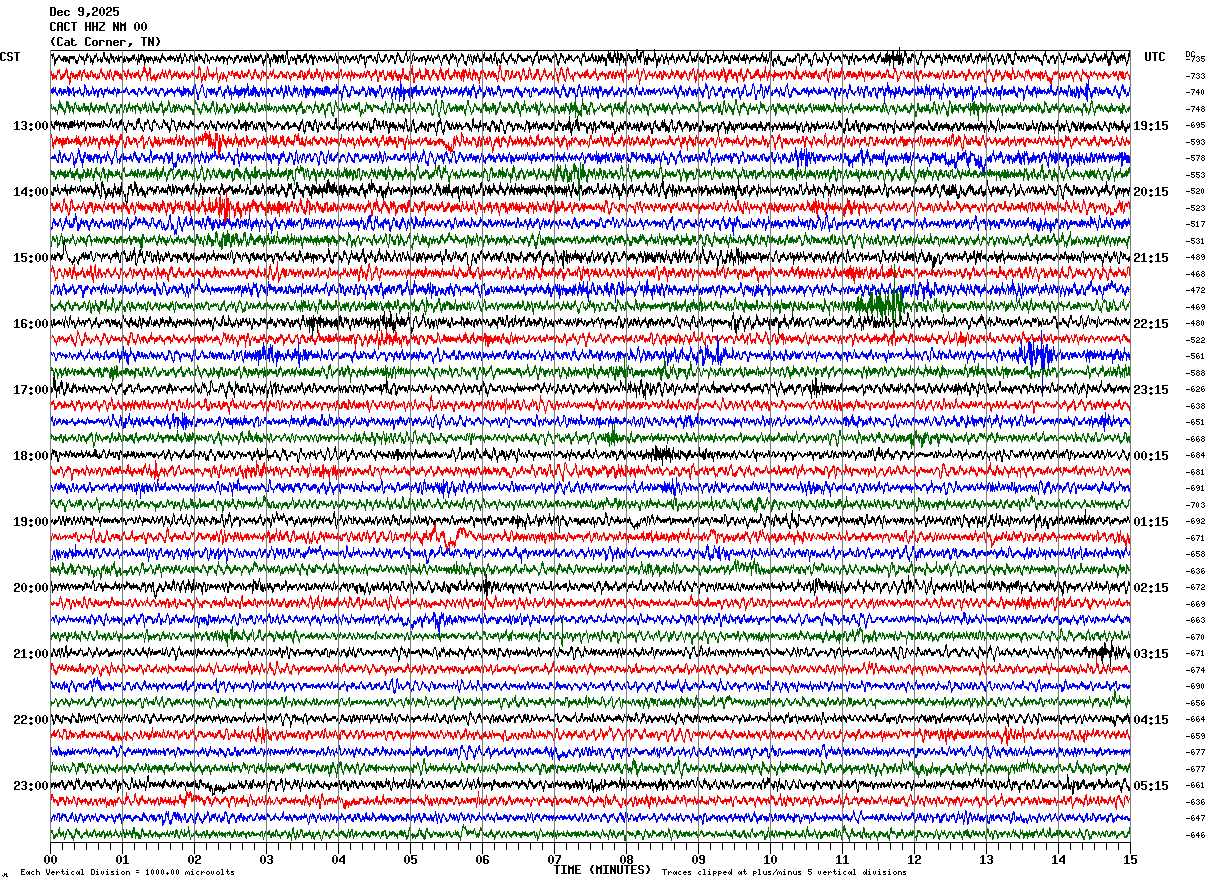Click the UTC timezone label
This screenshot has width=1210, height=886.
point(1155,57)
